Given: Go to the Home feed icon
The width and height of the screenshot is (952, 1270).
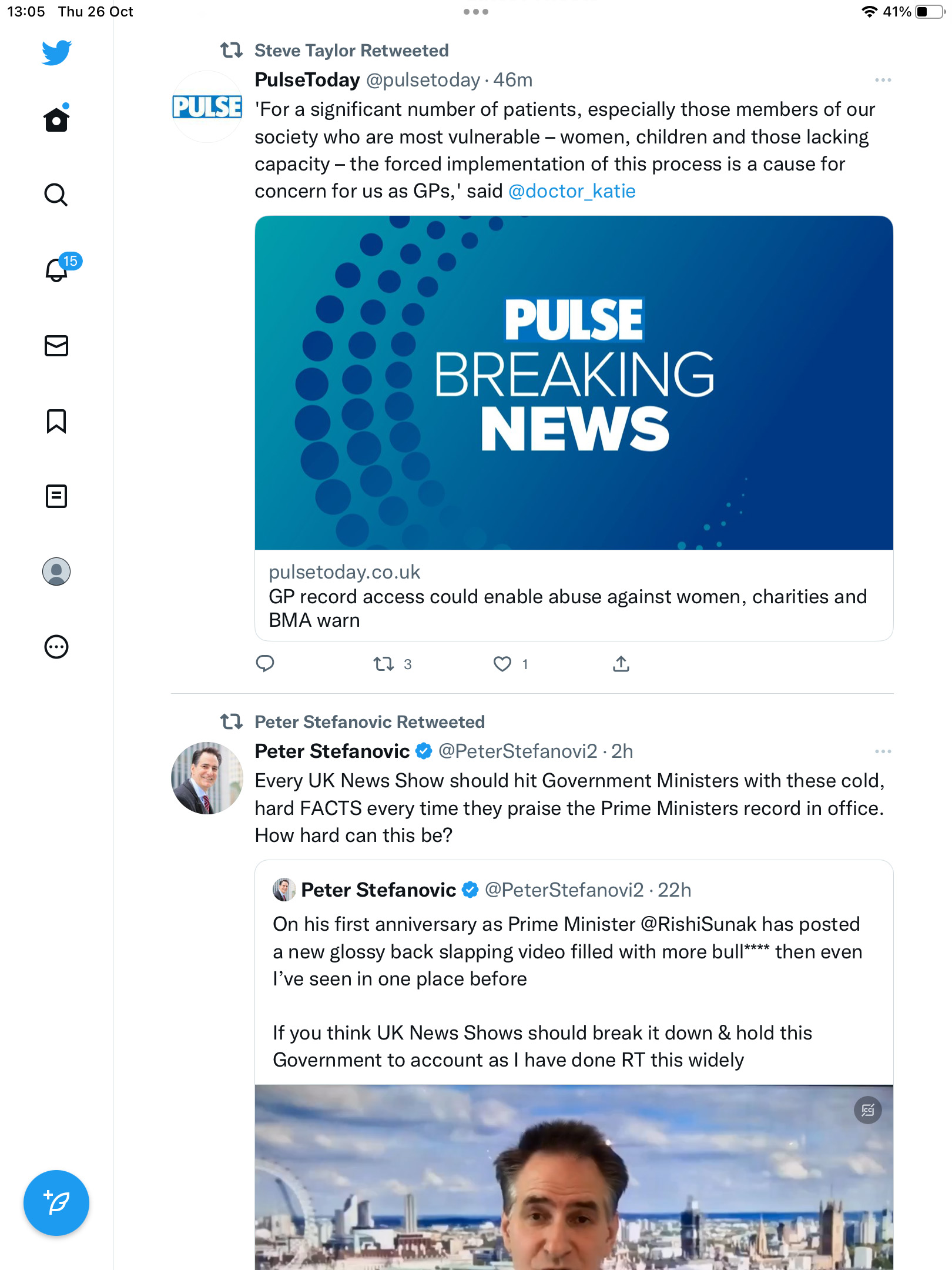Looking at the screenshot, I should [x=56, y=119].
